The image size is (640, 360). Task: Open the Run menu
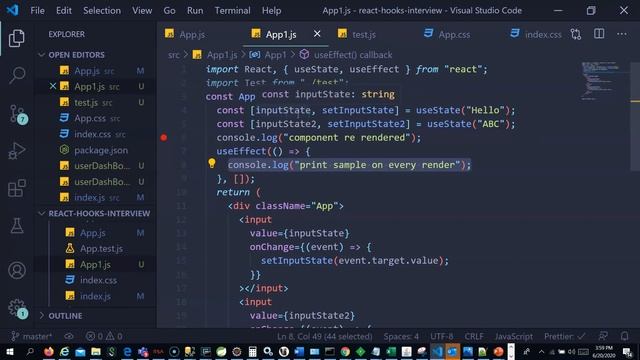195,11
